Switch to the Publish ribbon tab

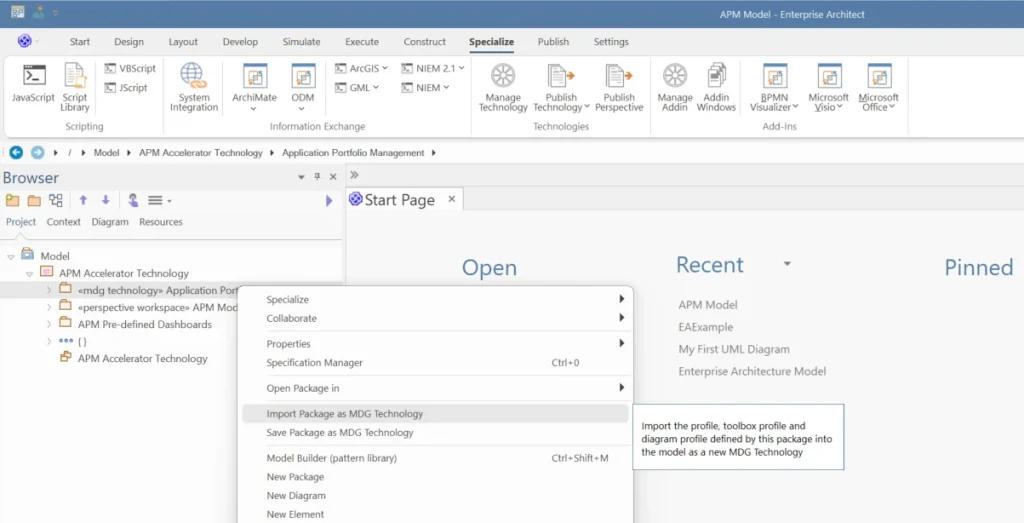(553, 42)
